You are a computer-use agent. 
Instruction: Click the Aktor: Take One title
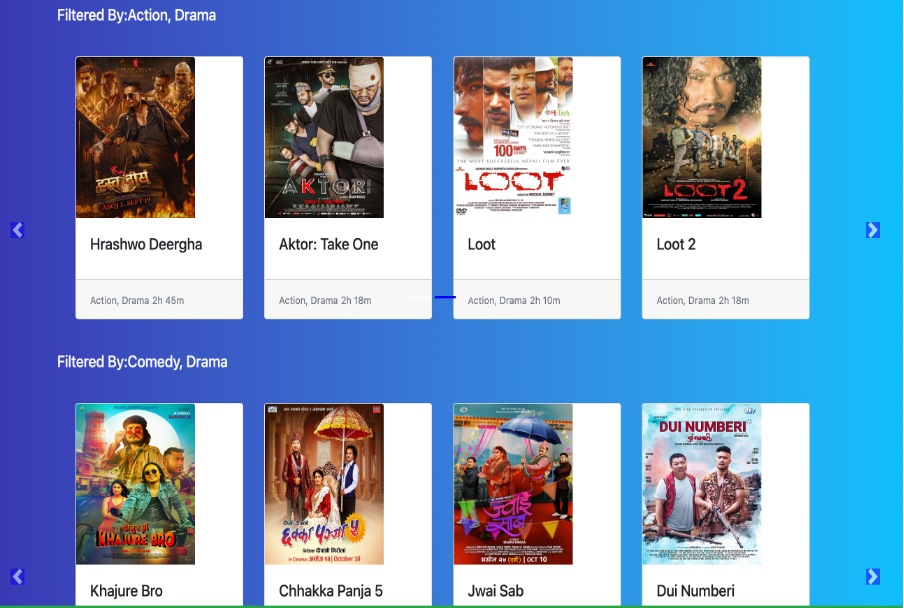(328, 244)
